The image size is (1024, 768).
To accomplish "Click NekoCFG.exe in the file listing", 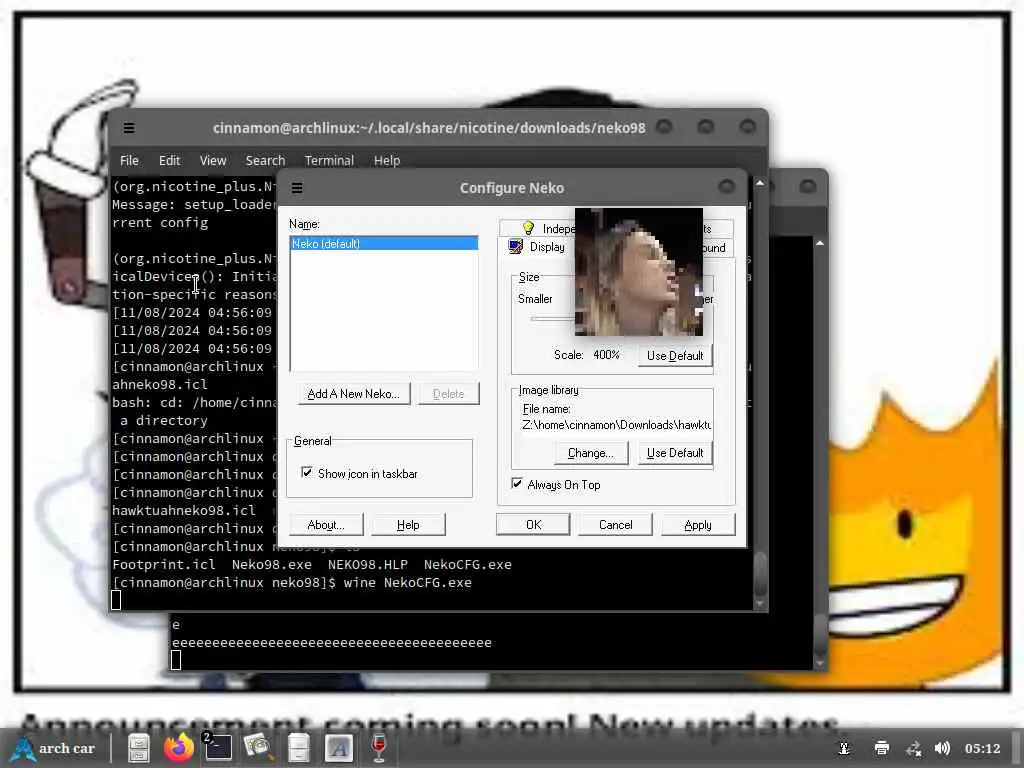I will click(x=468, y=565).
